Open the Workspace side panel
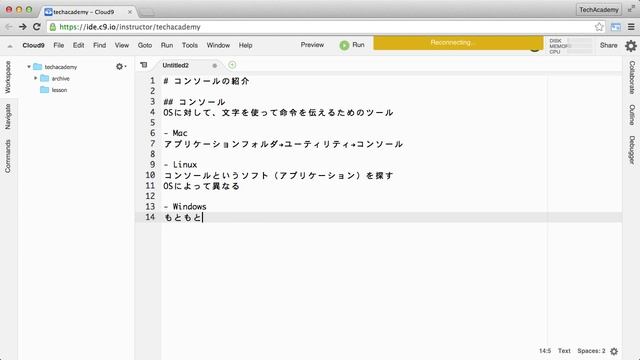The height and width of the screenshot is (360, 640). pyautogui.click(x=8, y=77)
